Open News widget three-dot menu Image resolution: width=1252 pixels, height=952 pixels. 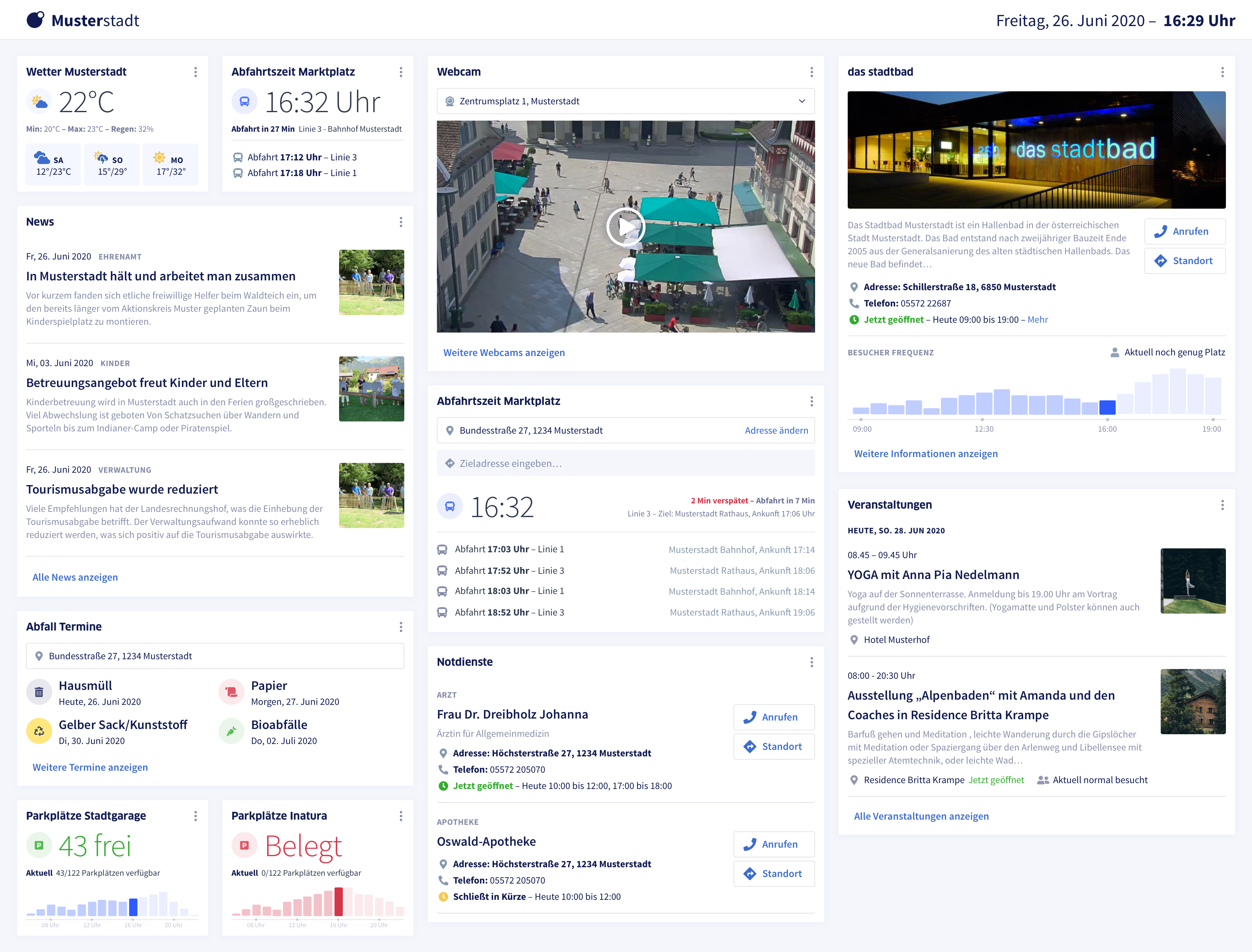pyautogui.click(x=401, y=222)
